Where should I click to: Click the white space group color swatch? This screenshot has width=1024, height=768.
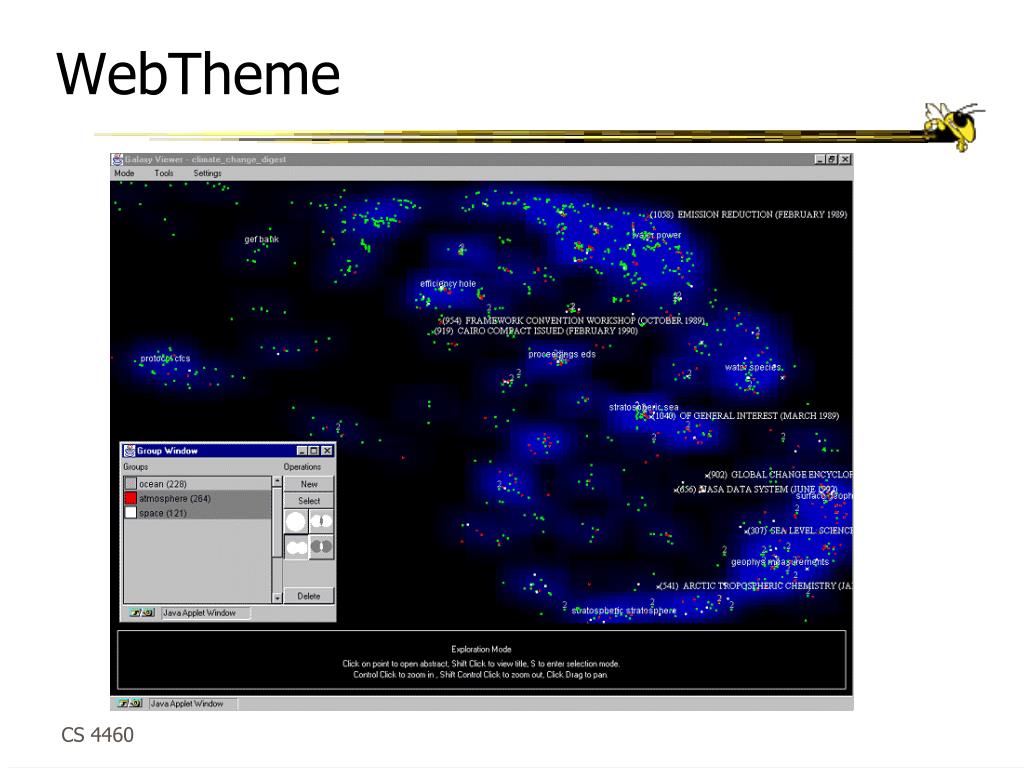(131, 513)
